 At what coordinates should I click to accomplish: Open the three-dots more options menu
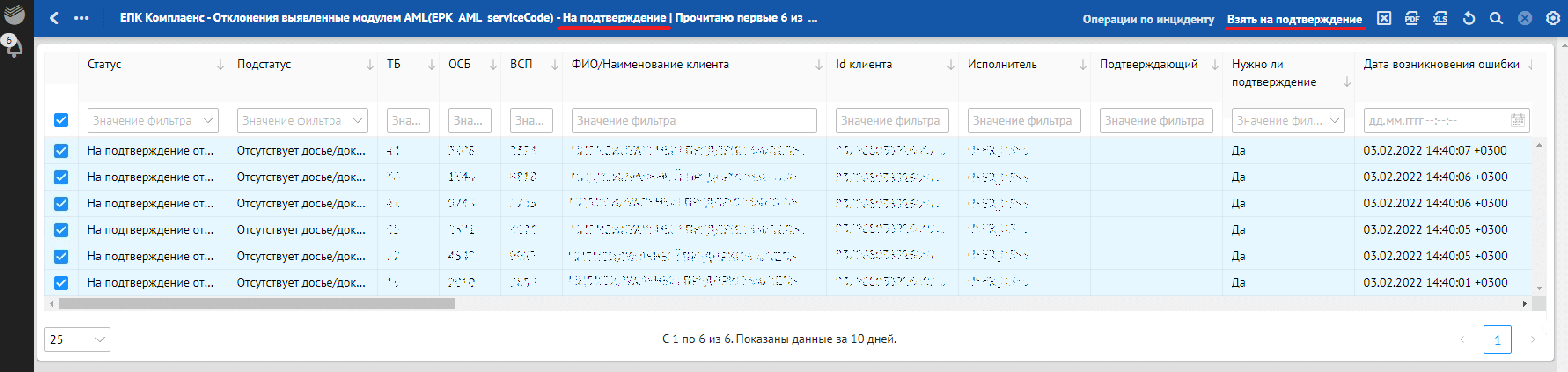(81, 18)
